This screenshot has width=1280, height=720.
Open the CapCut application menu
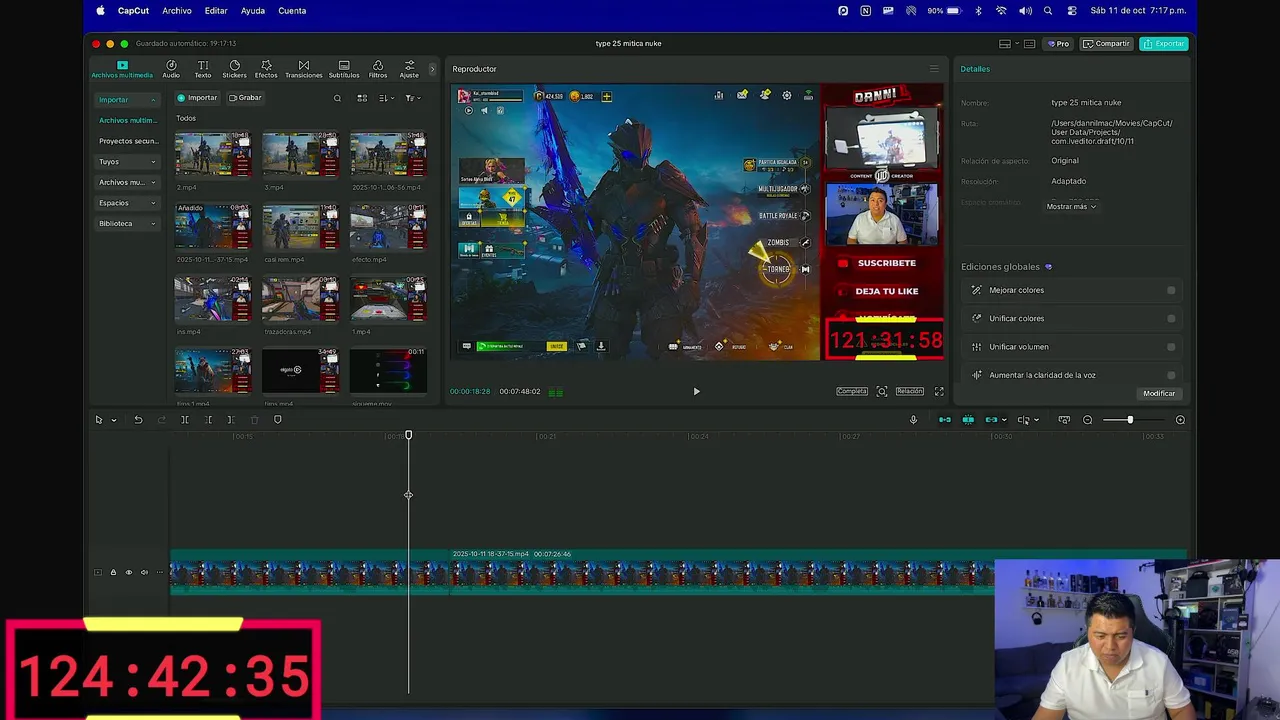tap(133, 11)
